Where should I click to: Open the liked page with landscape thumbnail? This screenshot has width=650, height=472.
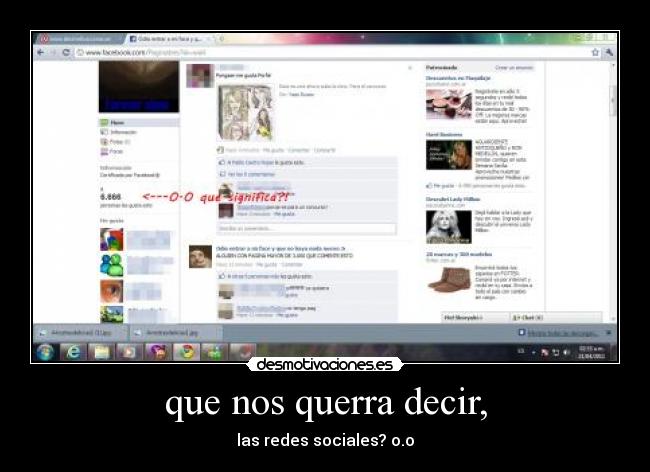coord(112,315)
